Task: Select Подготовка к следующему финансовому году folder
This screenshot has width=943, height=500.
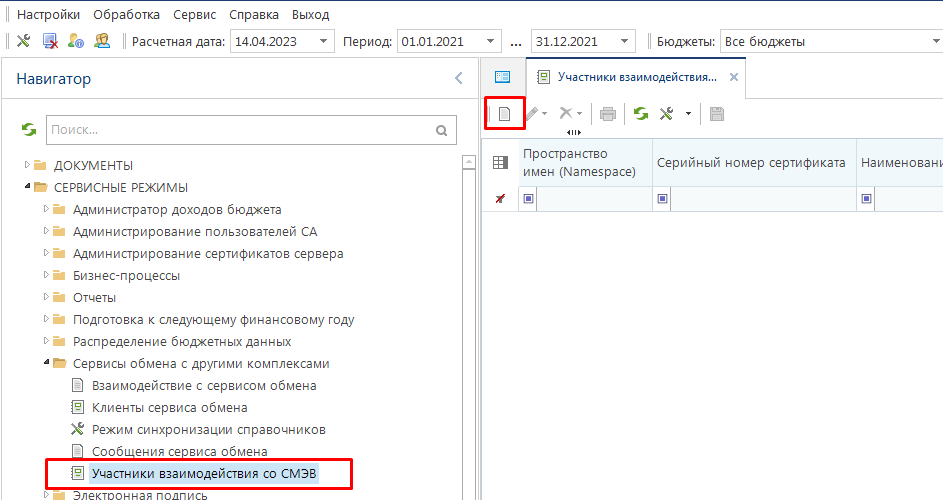Action: (213, 319)
